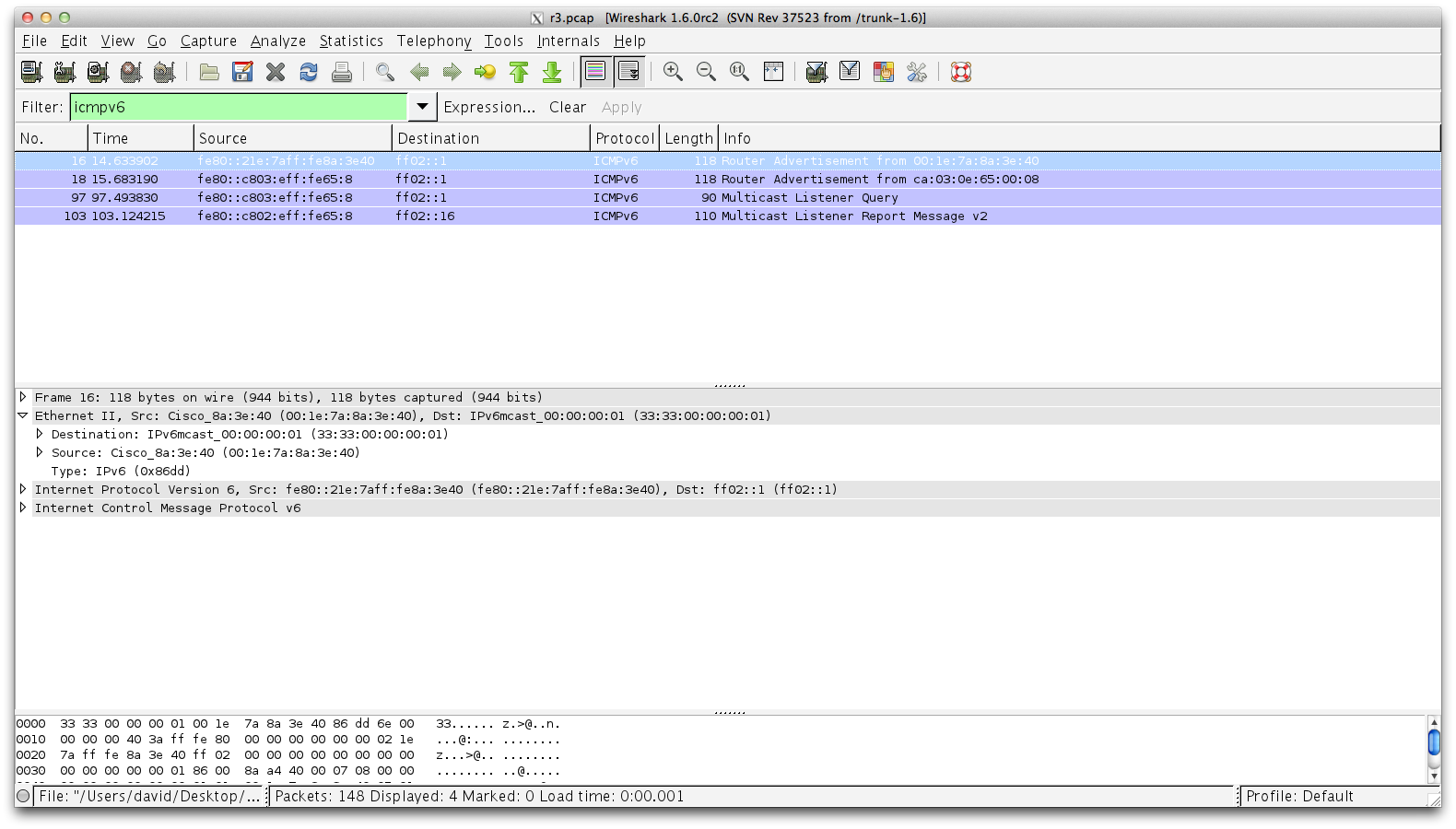Open the capture interfaces list icon
This screenshot has height=829, width=1456.
click(x=31, y=72)
